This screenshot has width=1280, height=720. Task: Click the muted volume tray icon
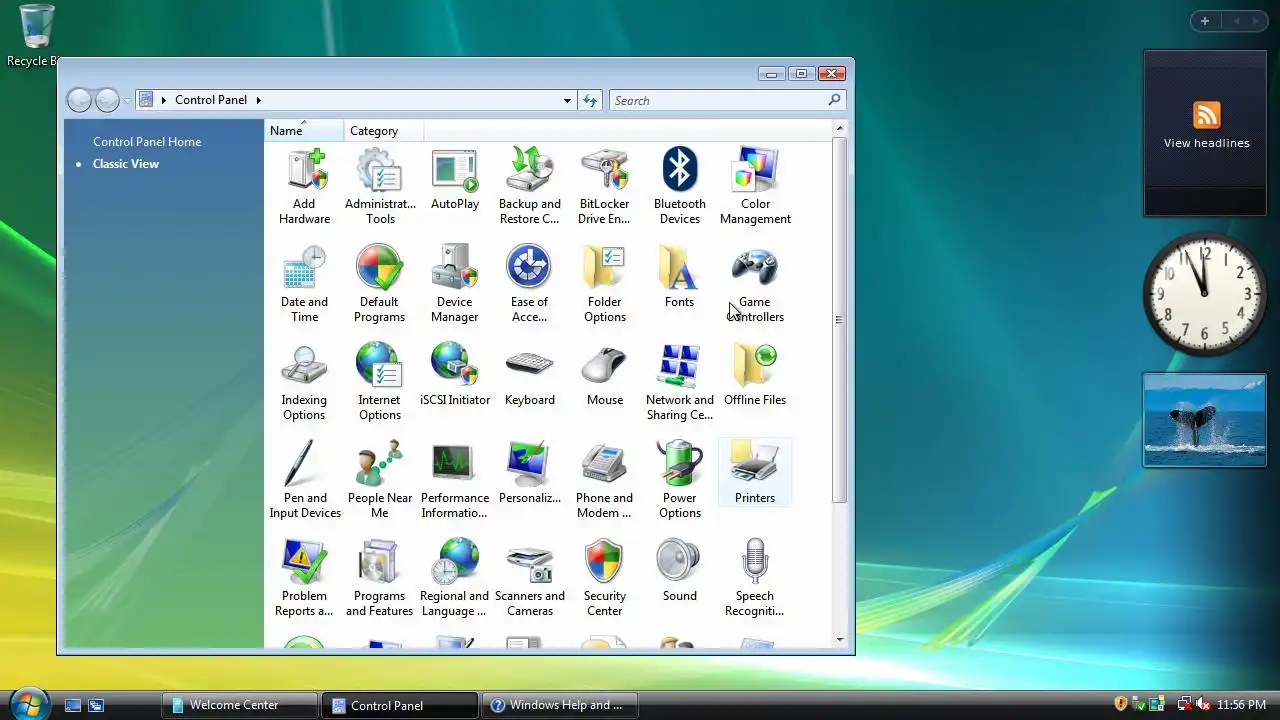point(1202,705)
